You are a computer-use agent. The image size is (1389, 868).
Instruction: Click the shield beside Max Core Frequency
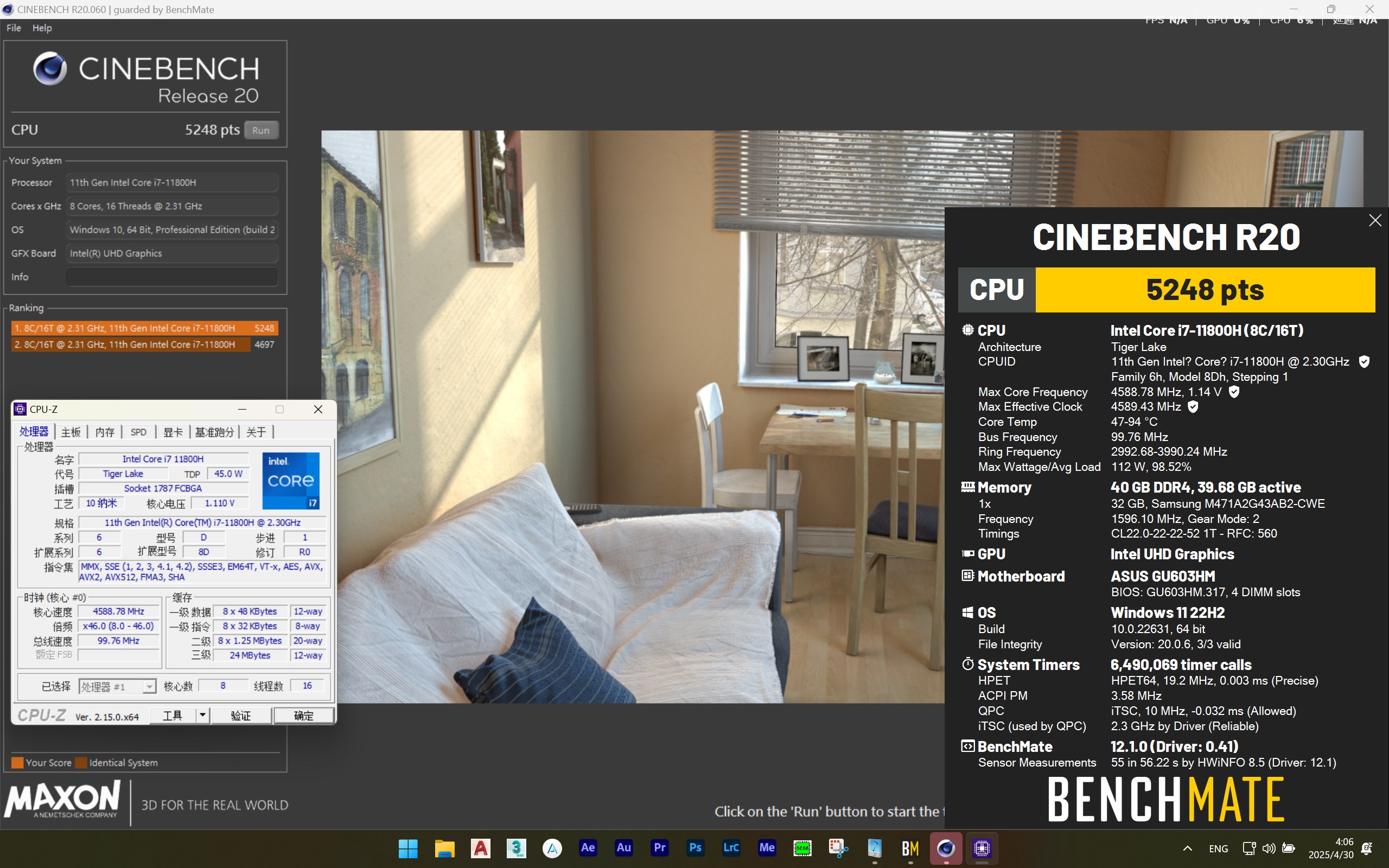click(x=1234, y=392)
